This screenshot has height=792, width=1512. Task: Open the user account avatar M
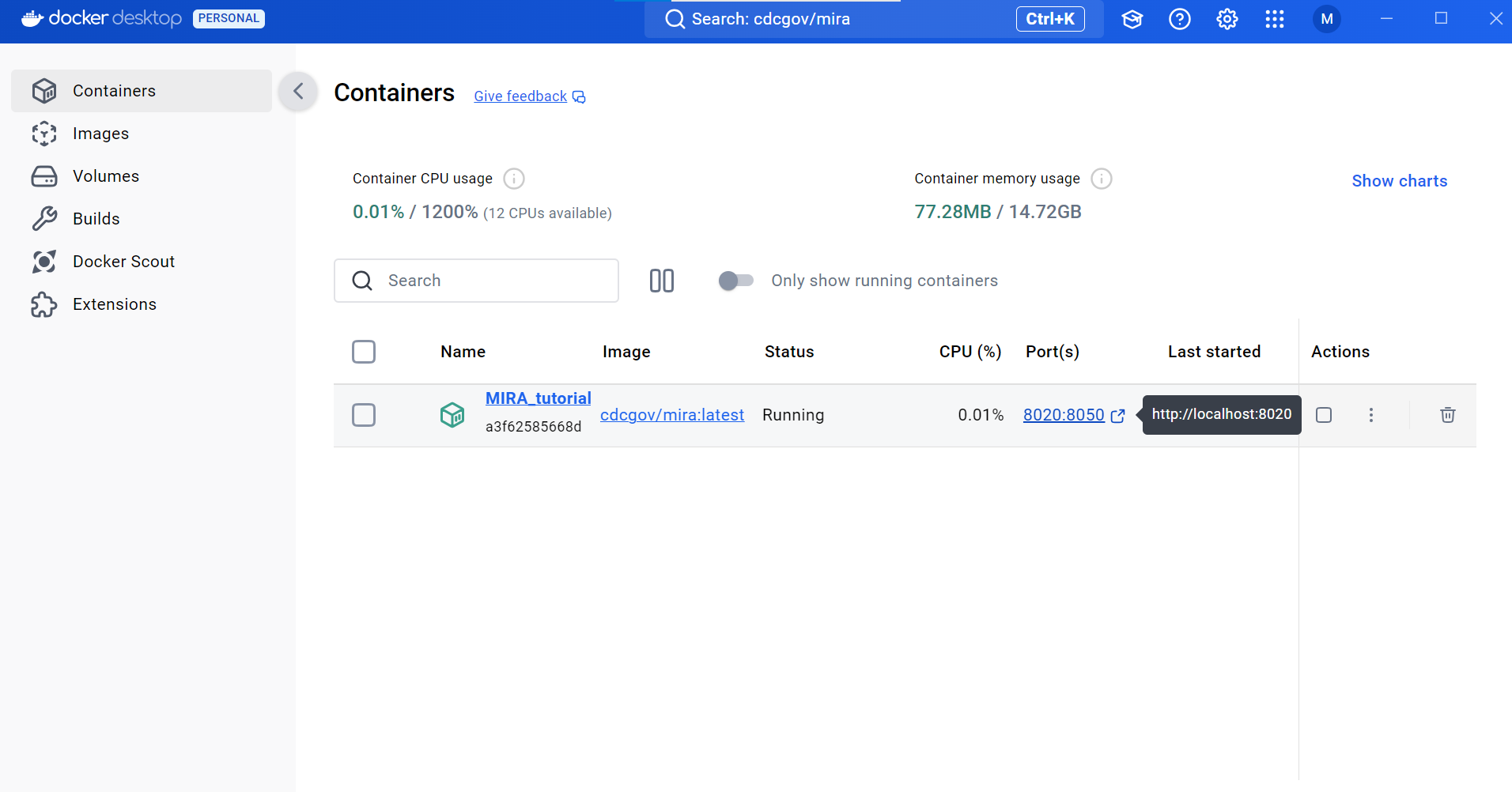tap(1327, 19)
